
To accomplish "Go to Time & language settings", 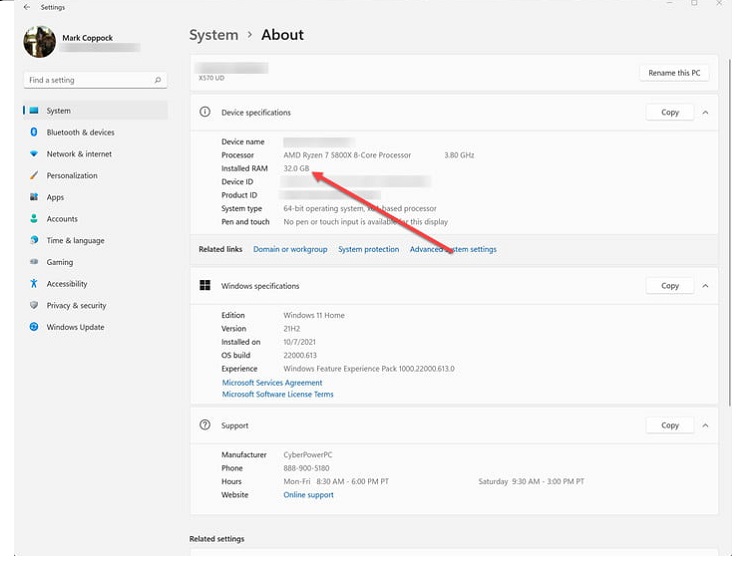I will (x=75, y=241).
